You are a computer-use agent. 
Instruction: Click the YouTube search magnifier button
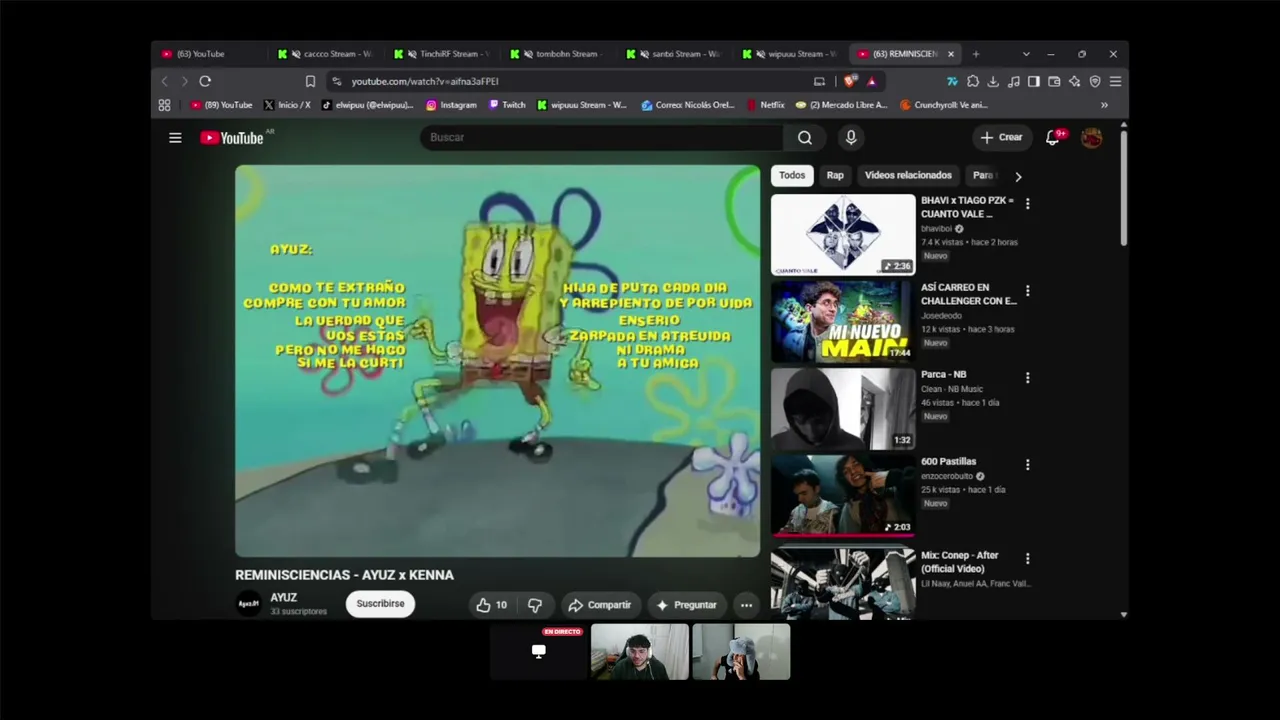(x=805, y=138)
